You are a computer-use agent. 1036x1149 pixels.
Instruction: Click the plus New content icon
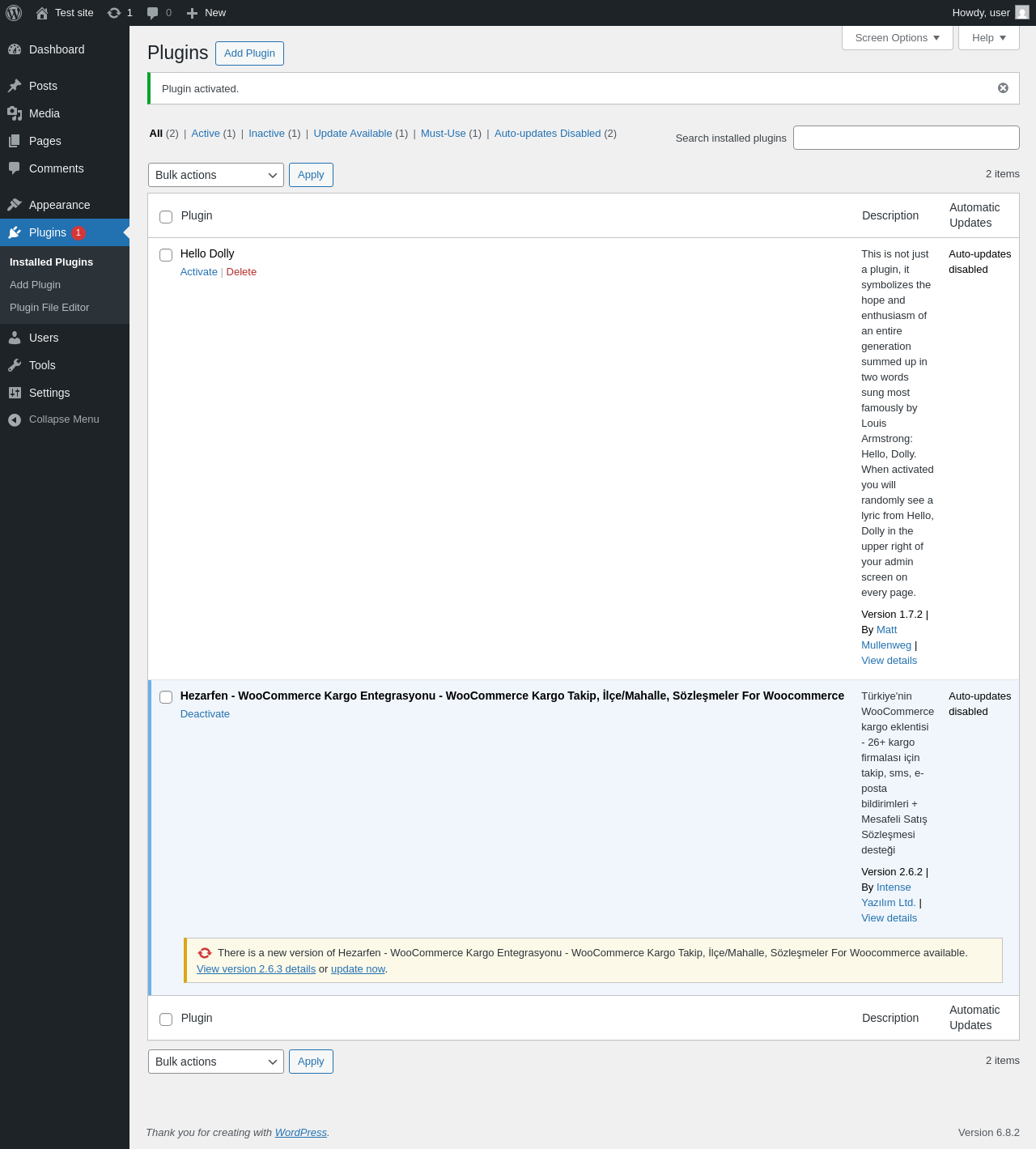pyautogui.click(x=192, y=13)
